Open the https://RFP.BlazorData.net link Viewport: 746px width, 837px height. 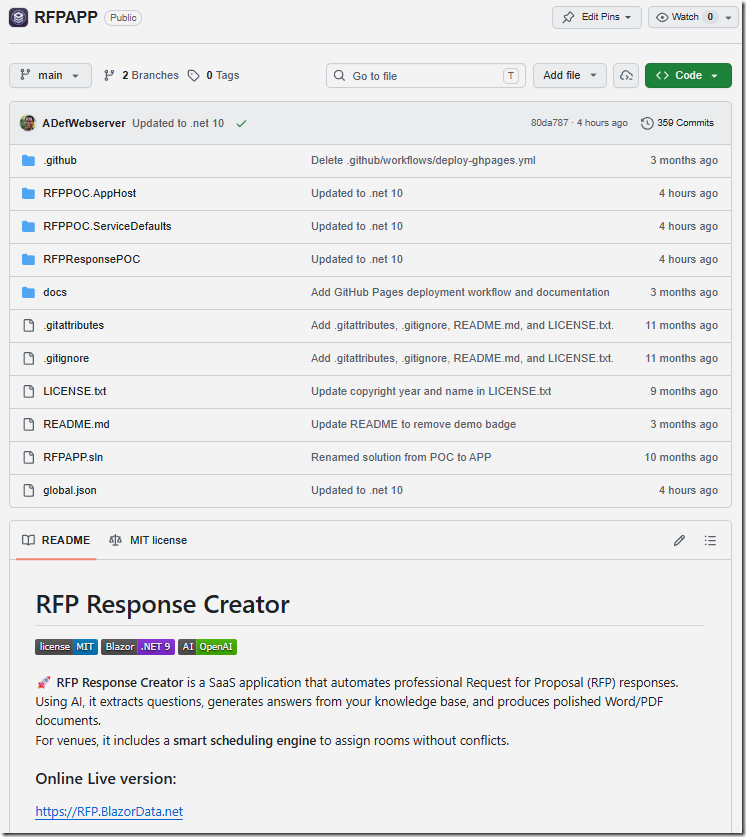point(109,812)
